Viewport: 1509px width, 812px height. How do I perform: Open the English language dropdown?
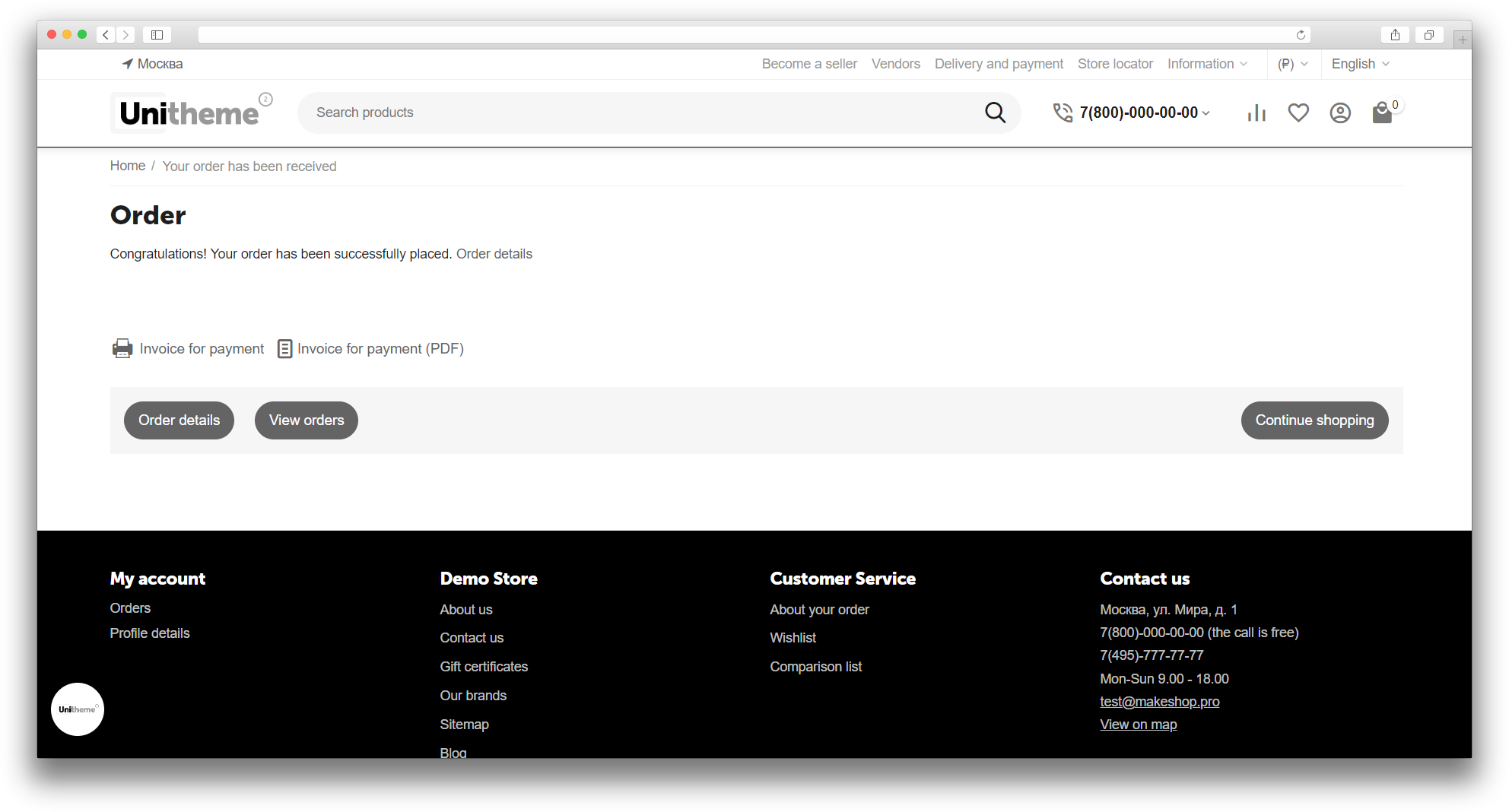point(1360,64)
